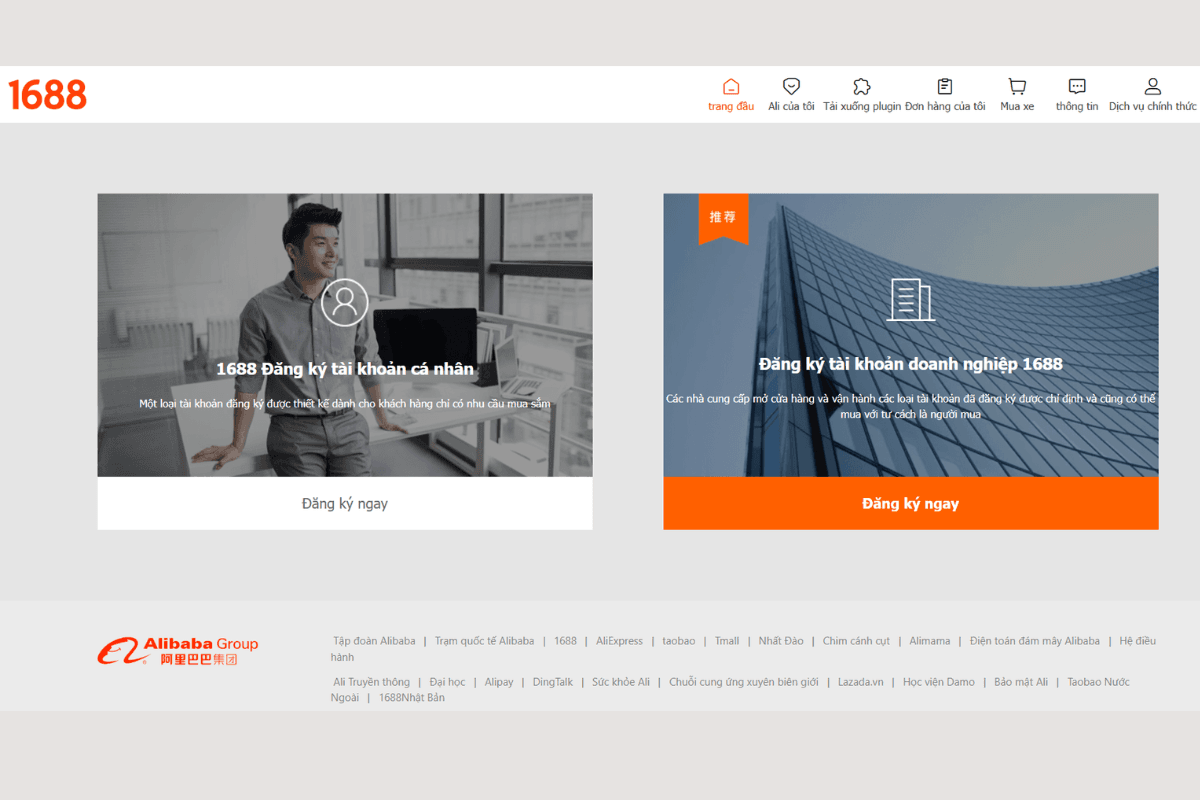This screenshot has height=800, width=1200.
Task: Open the AliExpress footer link
Action: click(x=619, y=641)
